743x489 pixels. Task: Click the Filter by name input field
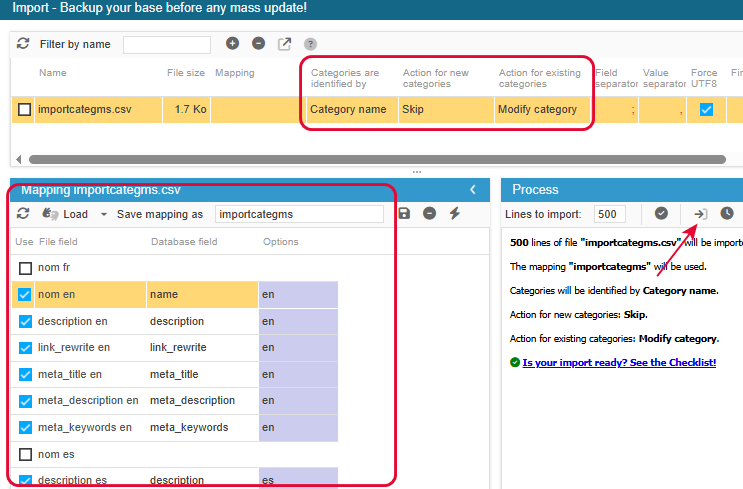(167, 45)
